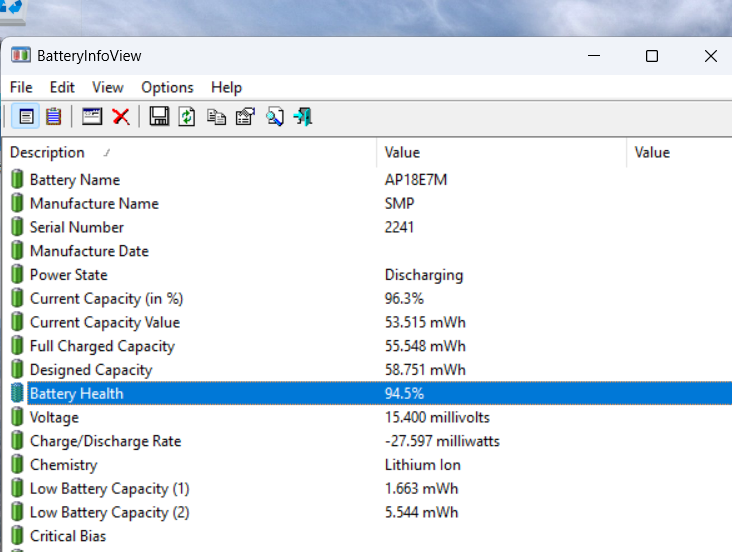Click the Refresh green arrows icon

pyautogui.click(x=187, y=116)
